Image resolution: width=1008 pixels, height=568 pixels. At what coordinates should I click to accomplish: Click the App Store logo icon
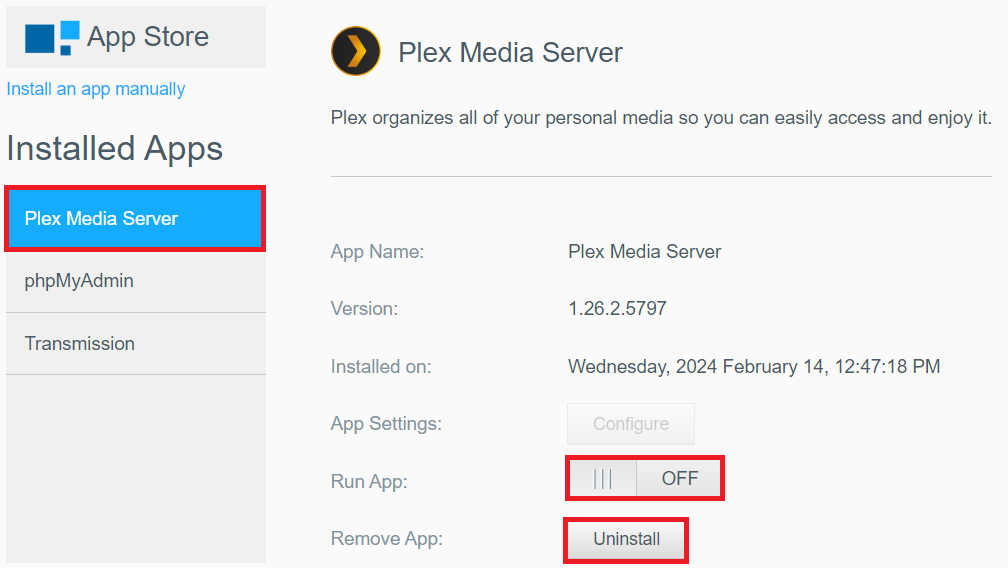tap(52, 37)
